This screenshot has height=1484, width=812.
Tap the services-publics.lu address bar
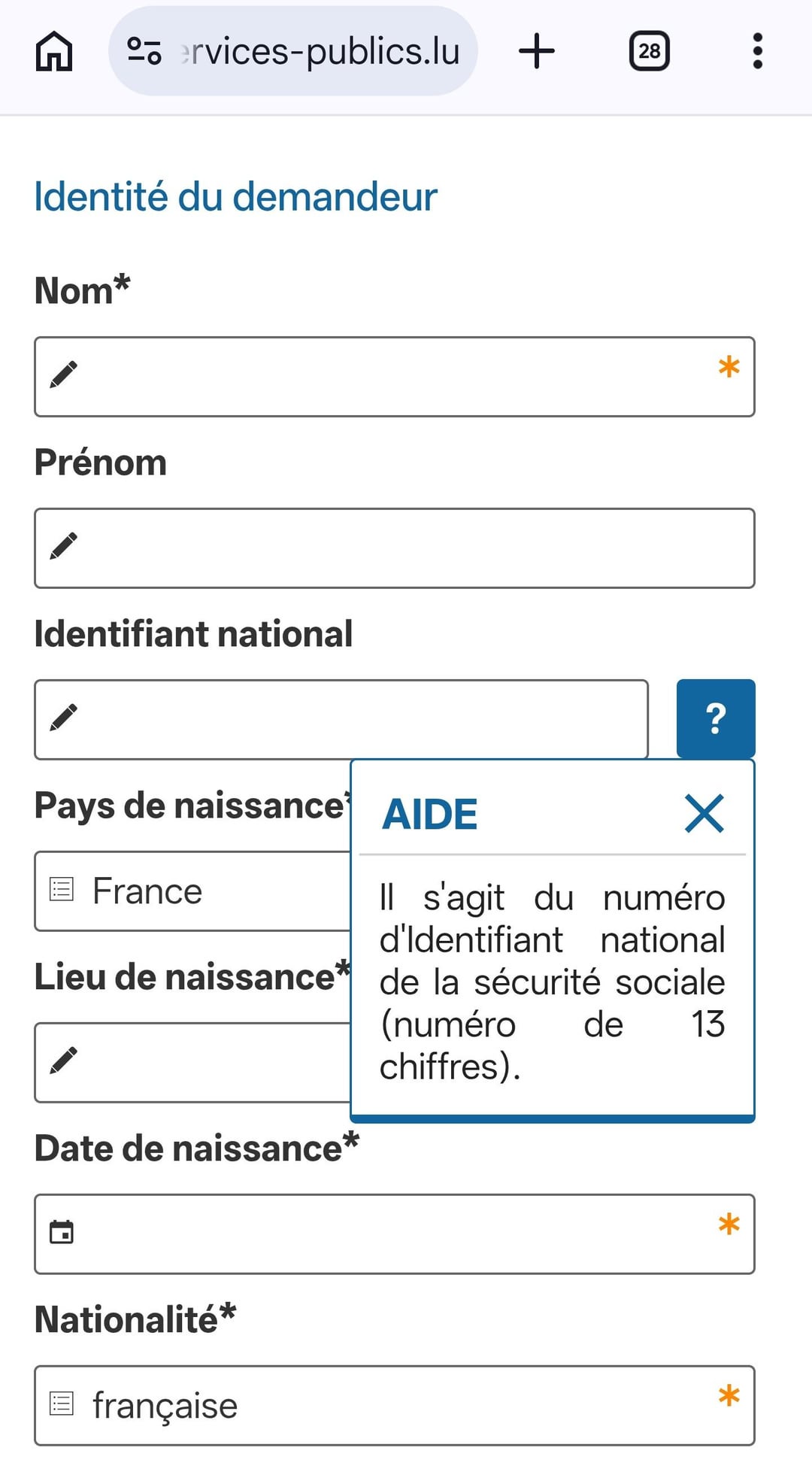point(320,51)
